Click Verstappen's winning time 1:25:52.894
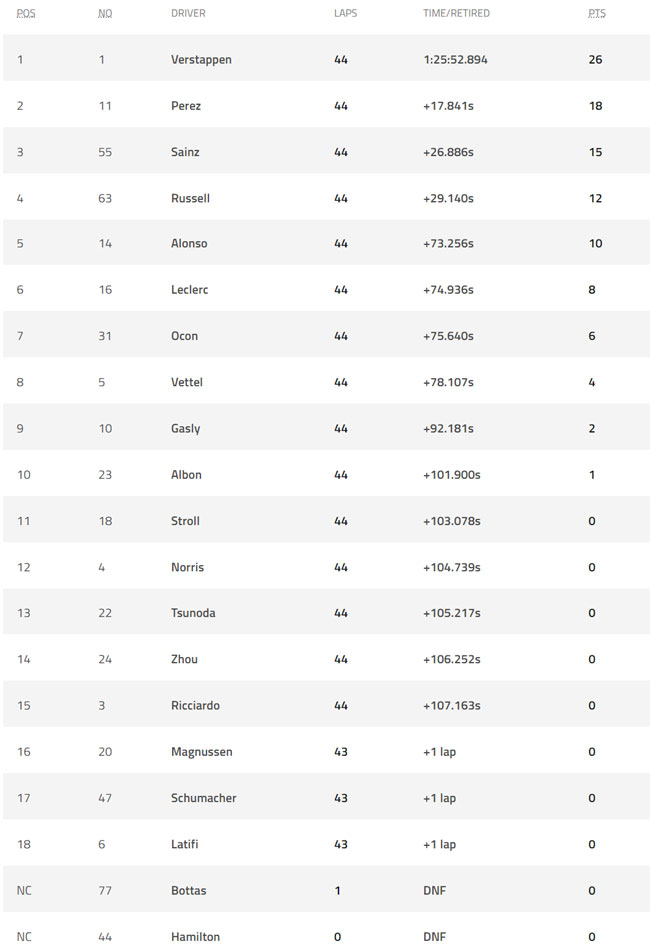Image resolution: width=650 pixels, height=952 pixels. tap(456, 60)
